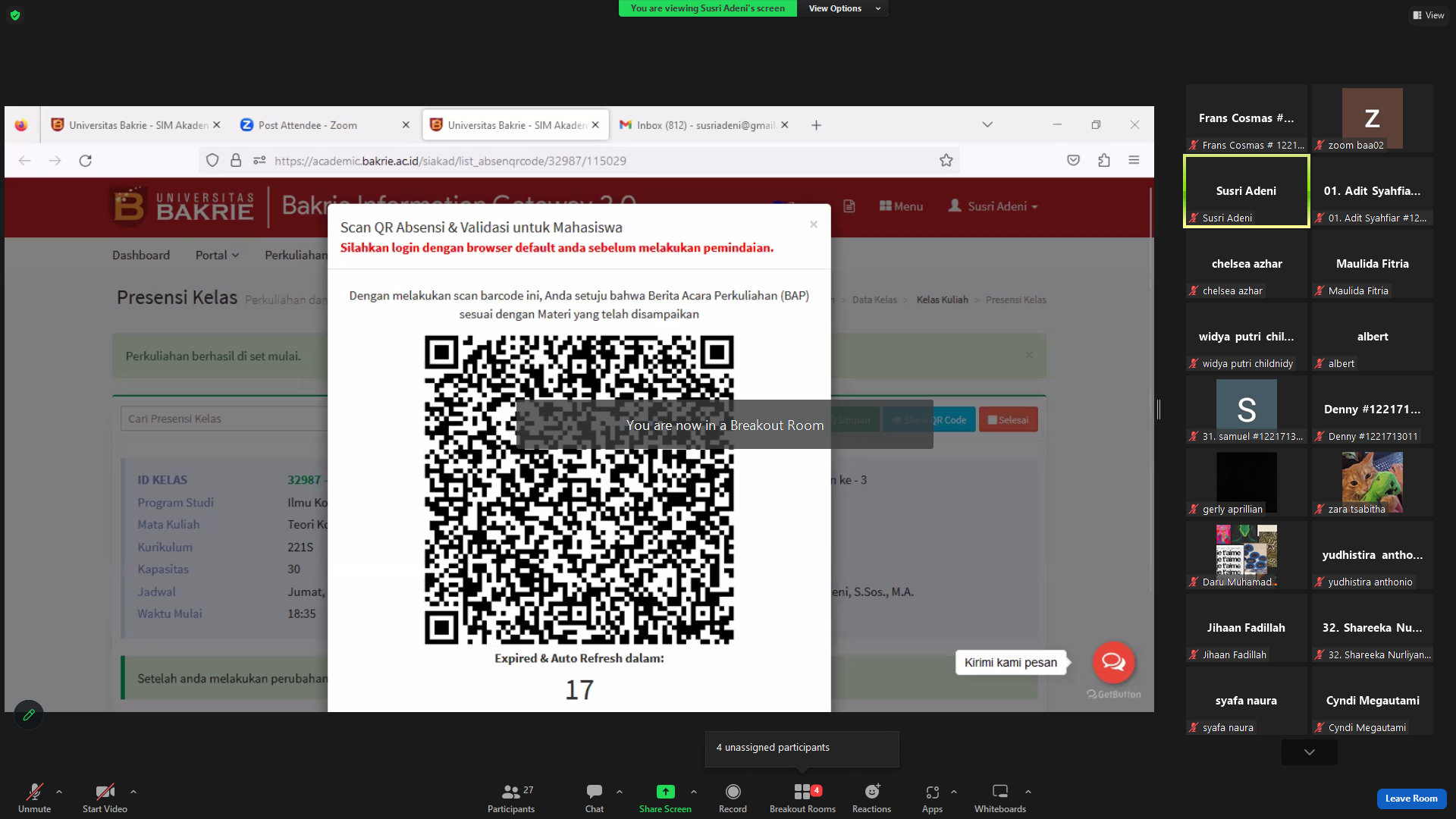The image size is (1456, 819).
Task: Open Breakout Rooms panel
Action: coord(802,798)
